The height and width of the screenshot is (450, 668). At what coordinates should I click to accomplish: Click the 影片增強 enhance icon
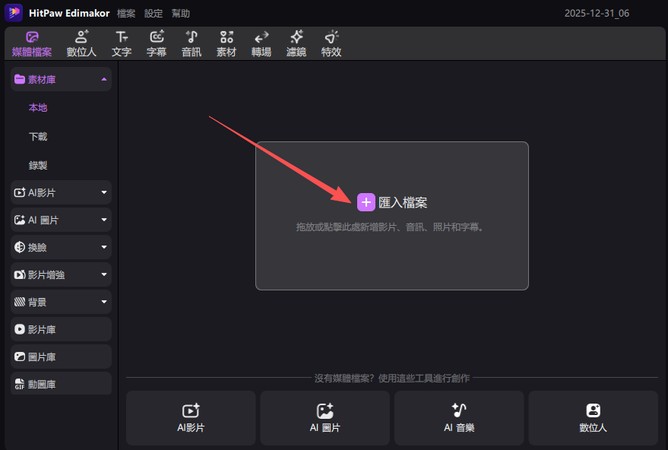20,275
